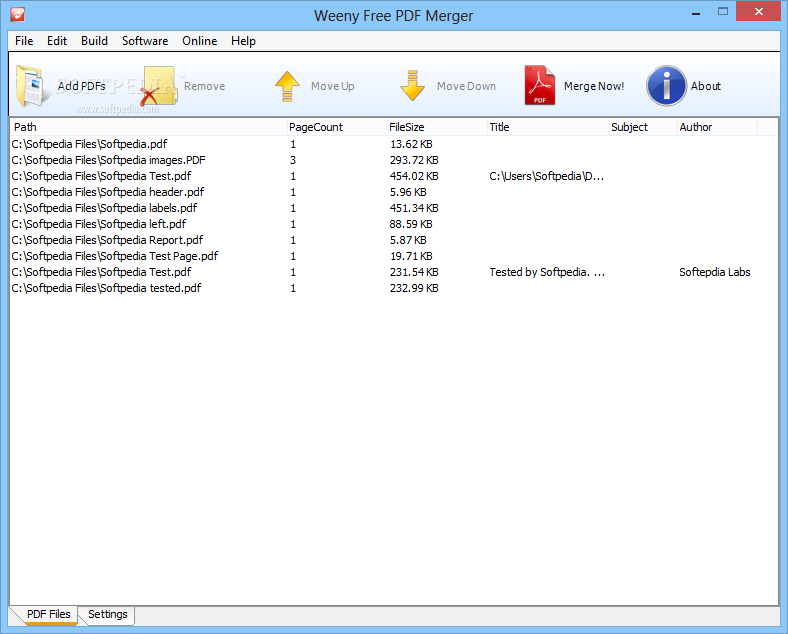The width and height of the screenshot is (788, 634).
Task: Close the Weeny Free PDF Merger window
Action: (x=759, y=12)
